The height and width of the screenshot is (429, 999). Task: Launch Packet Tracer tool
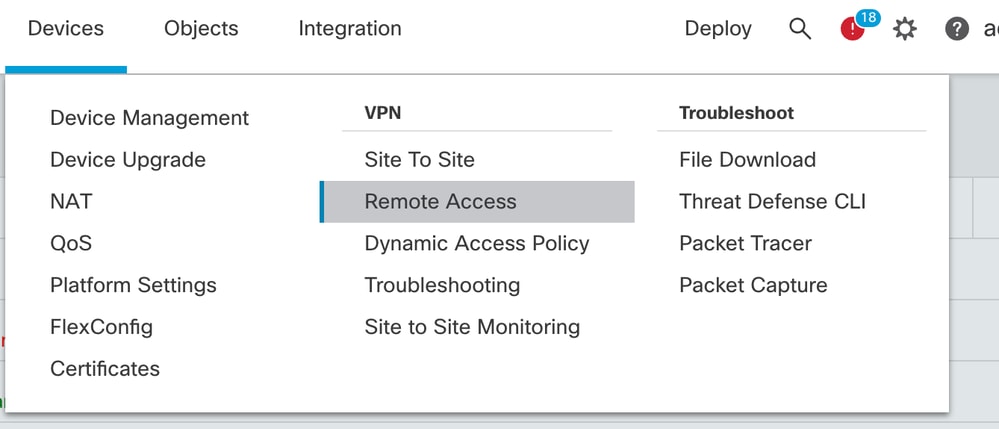point(745,244)
